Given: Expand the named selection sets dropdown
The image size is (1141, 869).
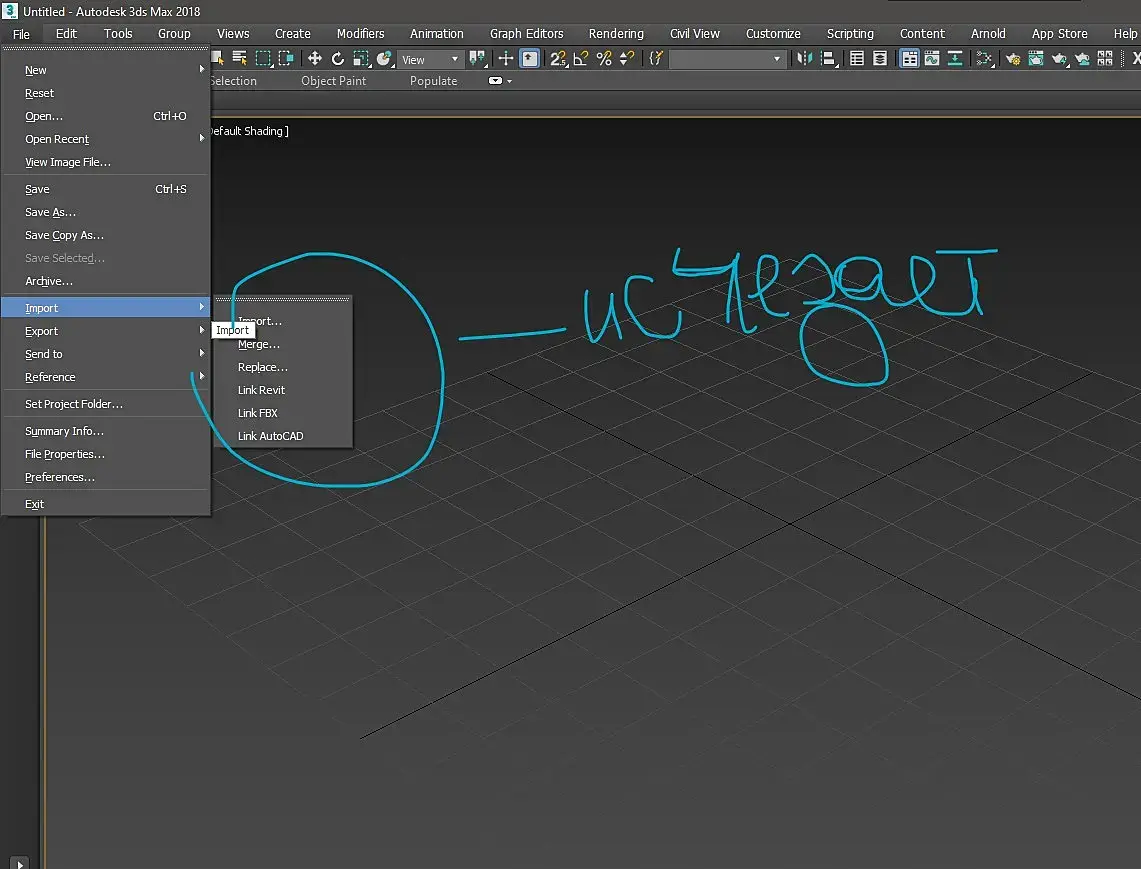Looking at the screenshot, I should (727, 59).
